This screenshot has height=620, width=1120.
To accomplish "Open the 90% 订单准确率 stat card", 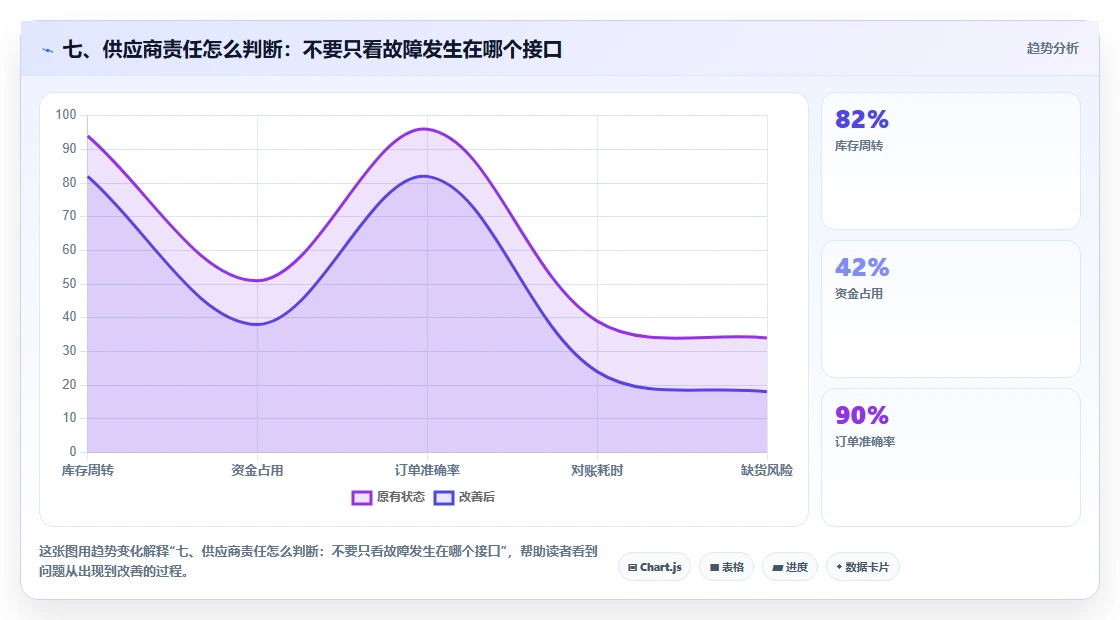I will click(951, 457).
